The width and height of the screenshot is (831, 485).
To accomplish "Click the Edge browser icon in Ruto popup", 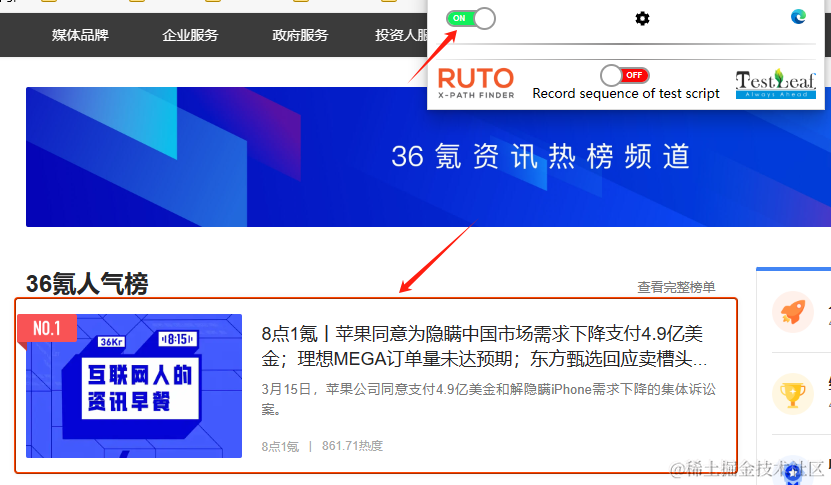I will pos(798,17).
